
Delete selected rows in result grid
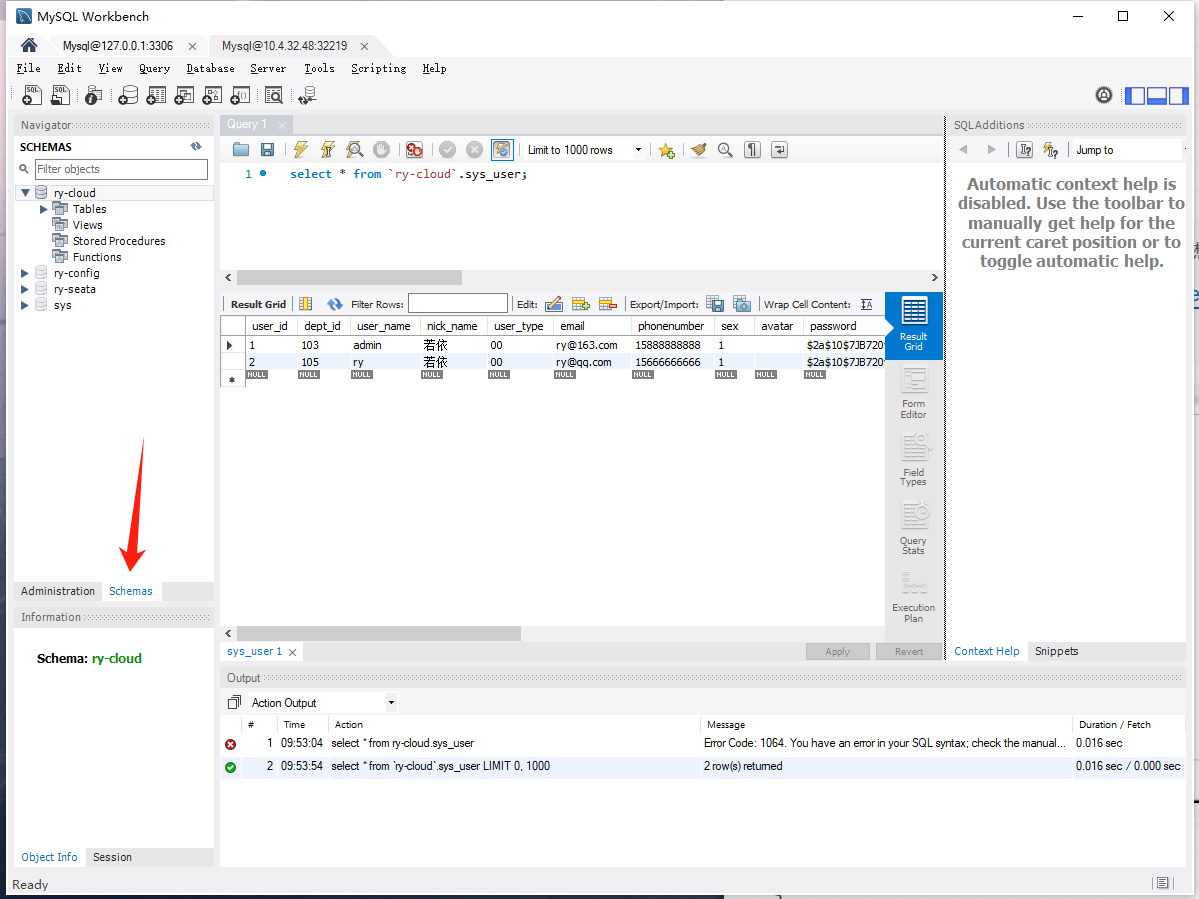pos(607,304)
